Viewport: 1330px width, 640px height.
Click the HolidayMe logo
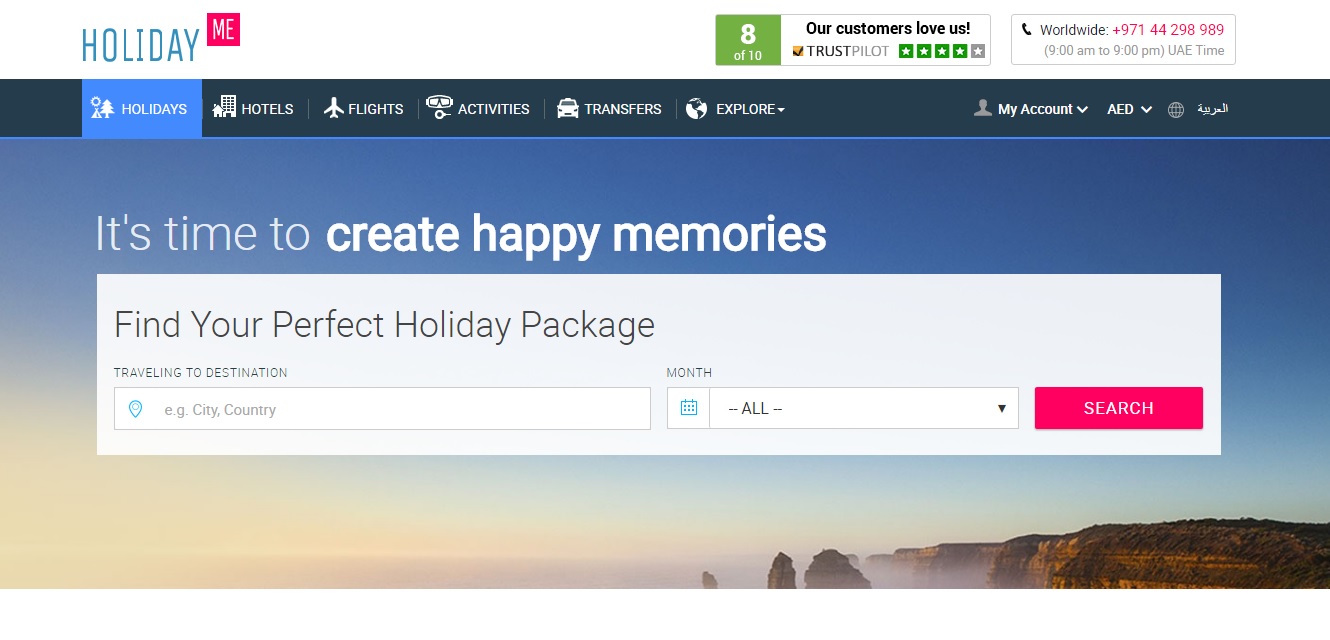pyautogui.click(x=161, y=38)
